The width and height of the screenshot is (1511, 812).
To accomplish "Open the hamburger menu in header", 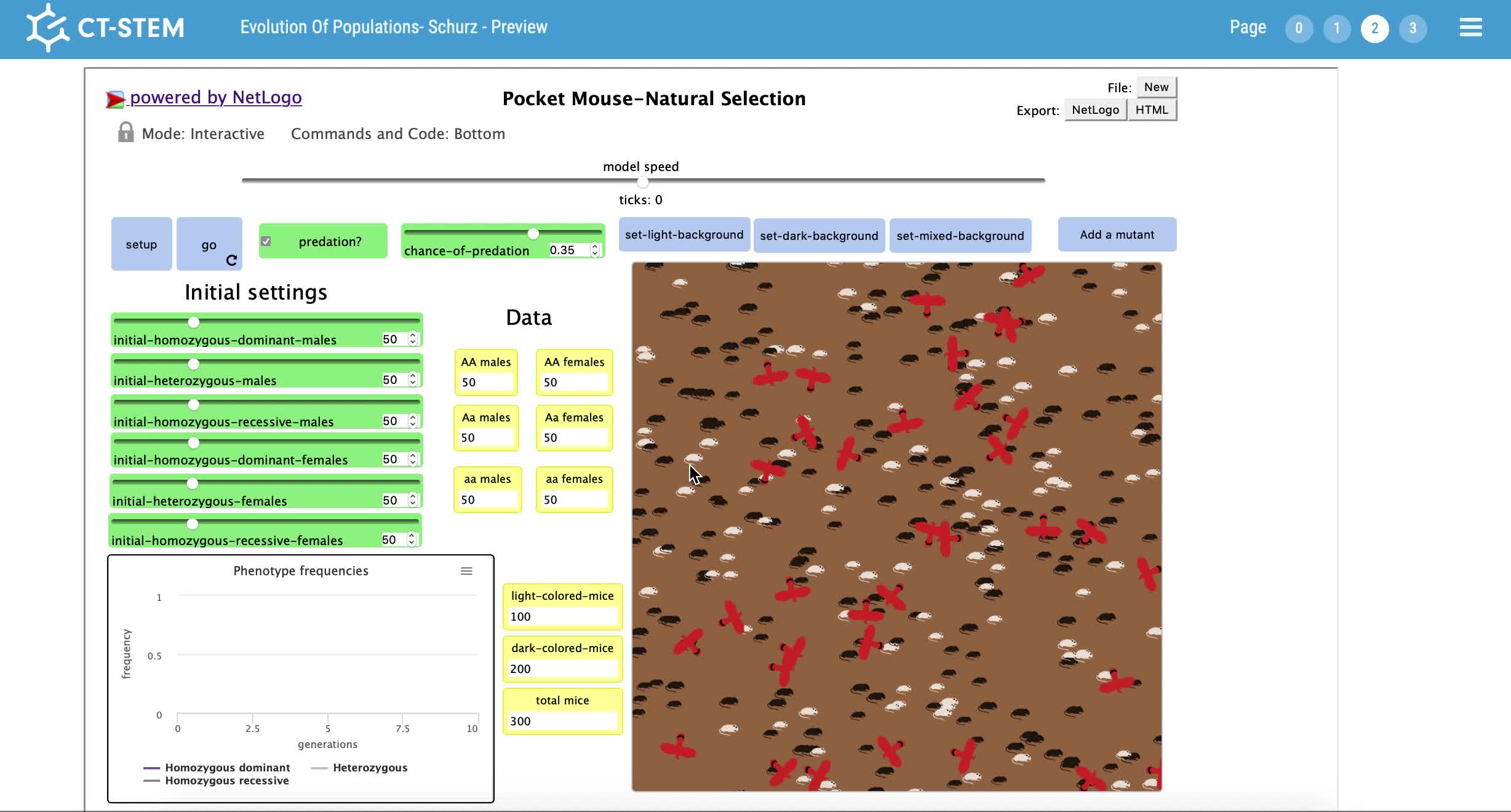I will (x=1470, y=28).
